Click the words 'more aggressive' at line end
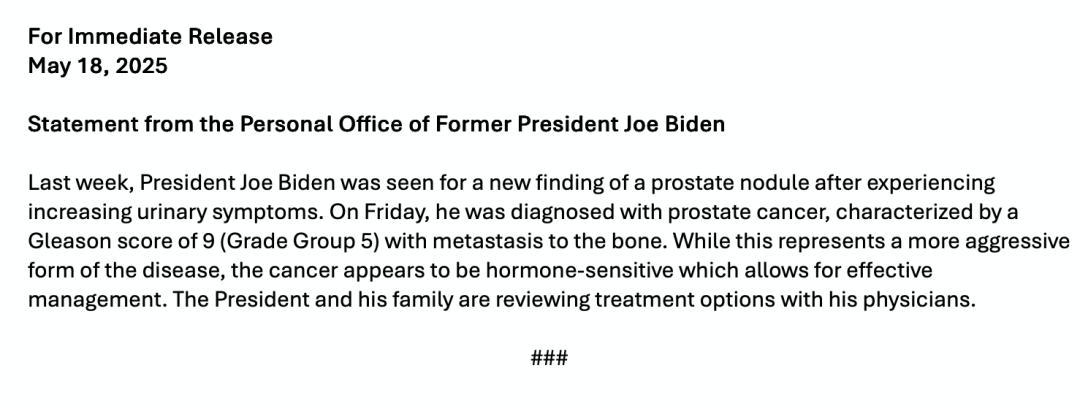1080x406 pixels. coord(995,243)
